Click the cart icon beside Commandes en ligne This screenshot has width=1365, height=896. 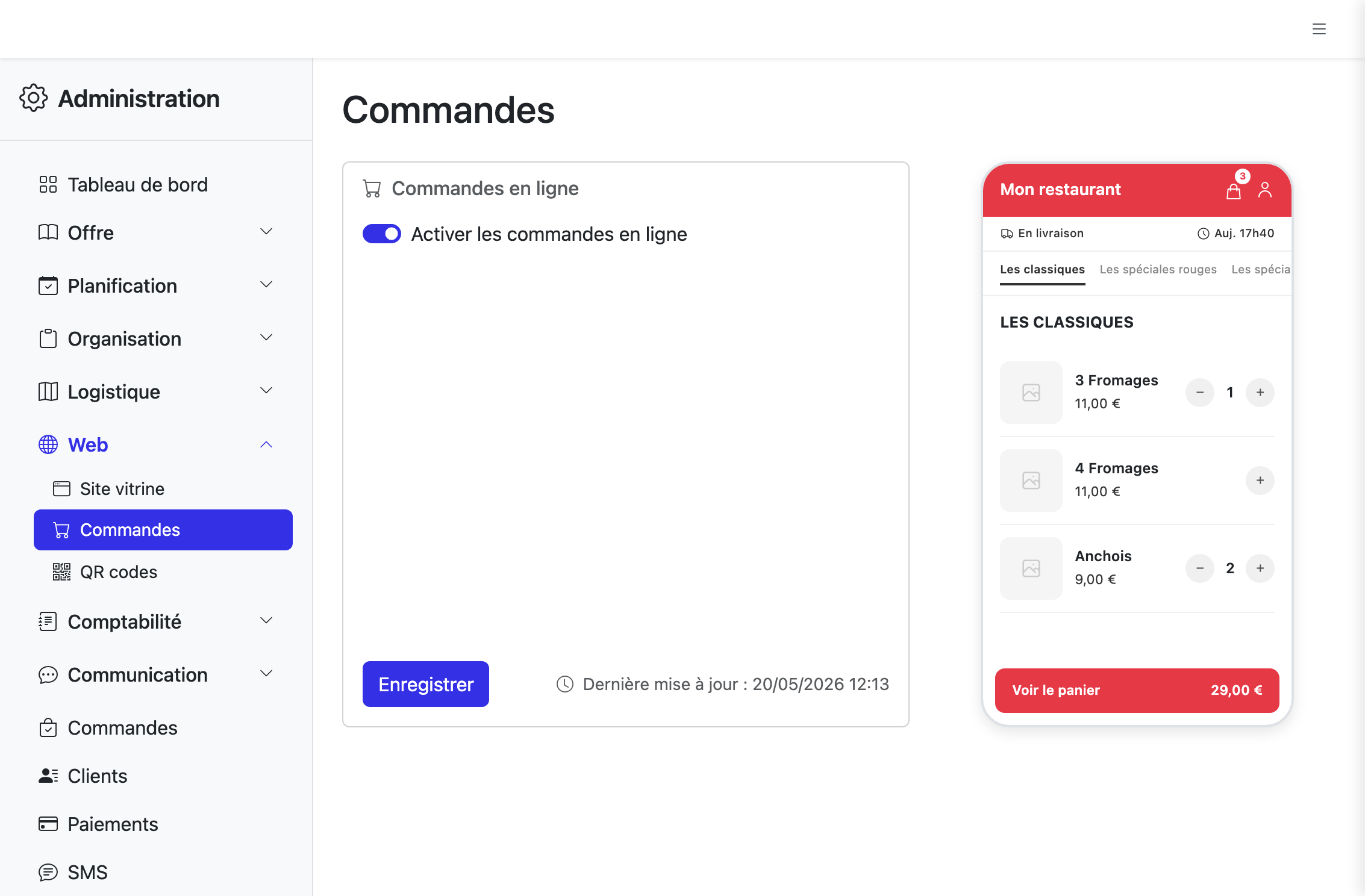pos(372,188)
